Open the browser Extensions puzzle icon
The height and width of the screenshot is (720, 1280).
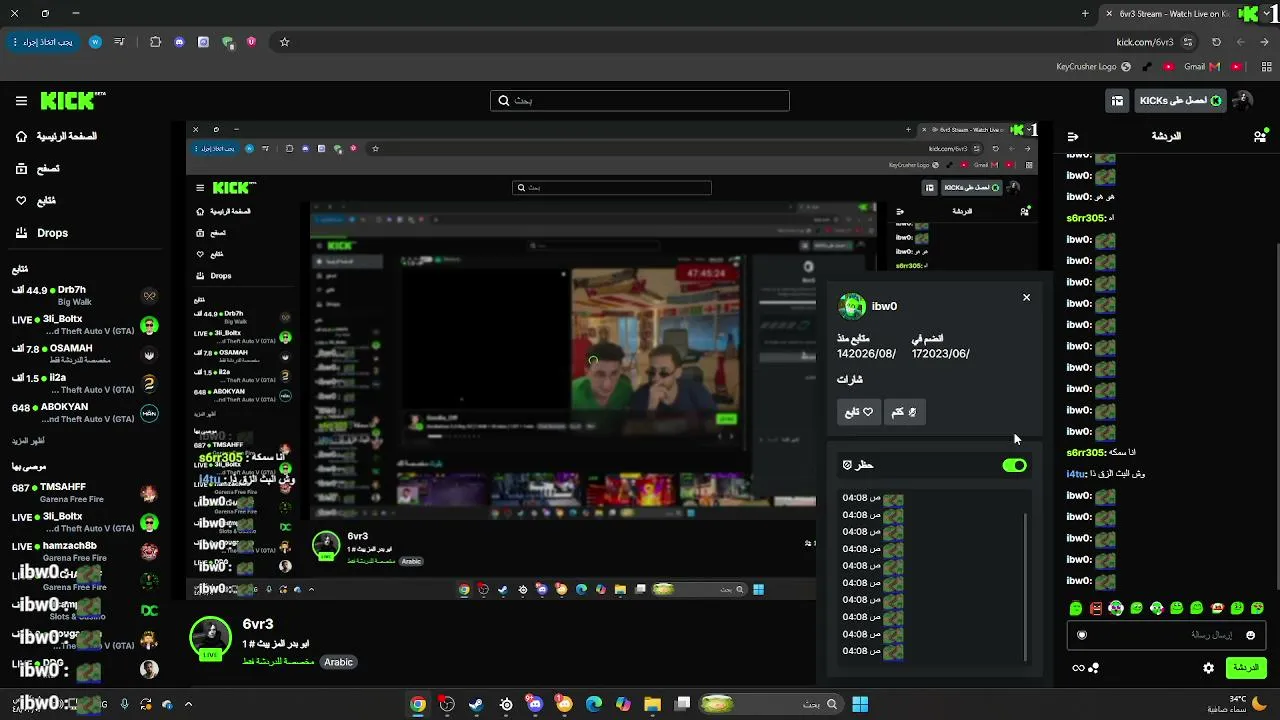point(155,42)
